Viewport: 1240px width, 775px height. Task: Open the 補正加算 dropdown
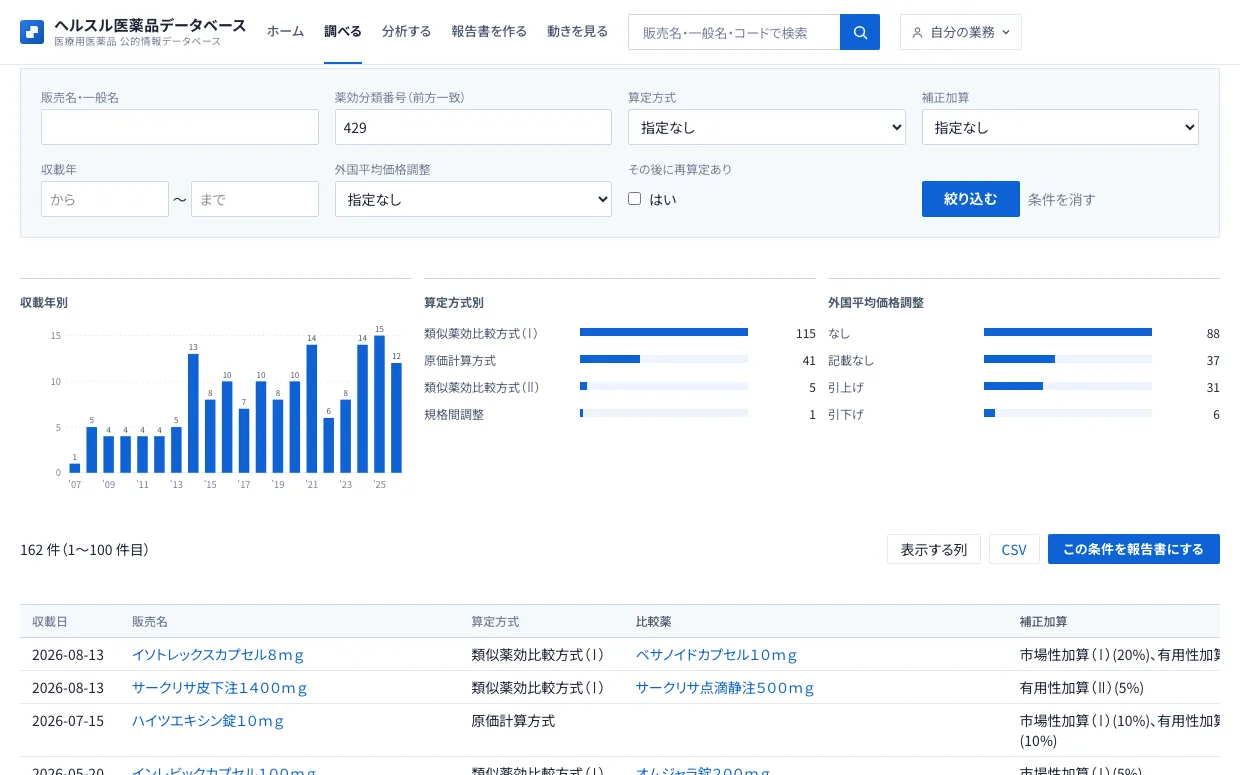pyautogui.click(x=1060, y=127)
